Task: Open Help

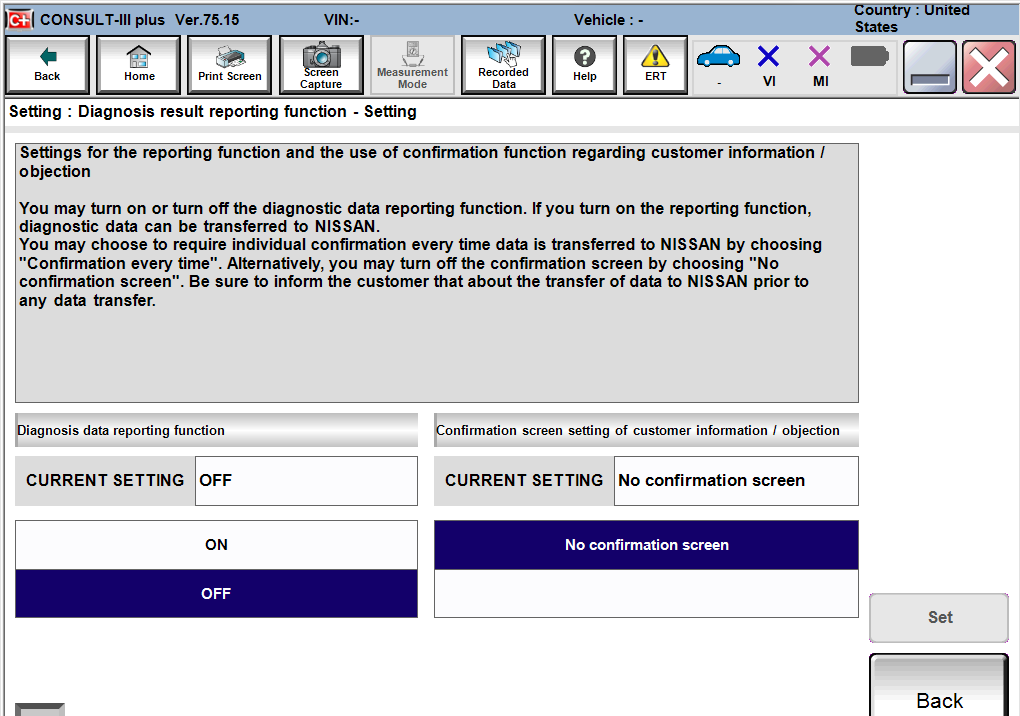Action: (x=584, y=64)
